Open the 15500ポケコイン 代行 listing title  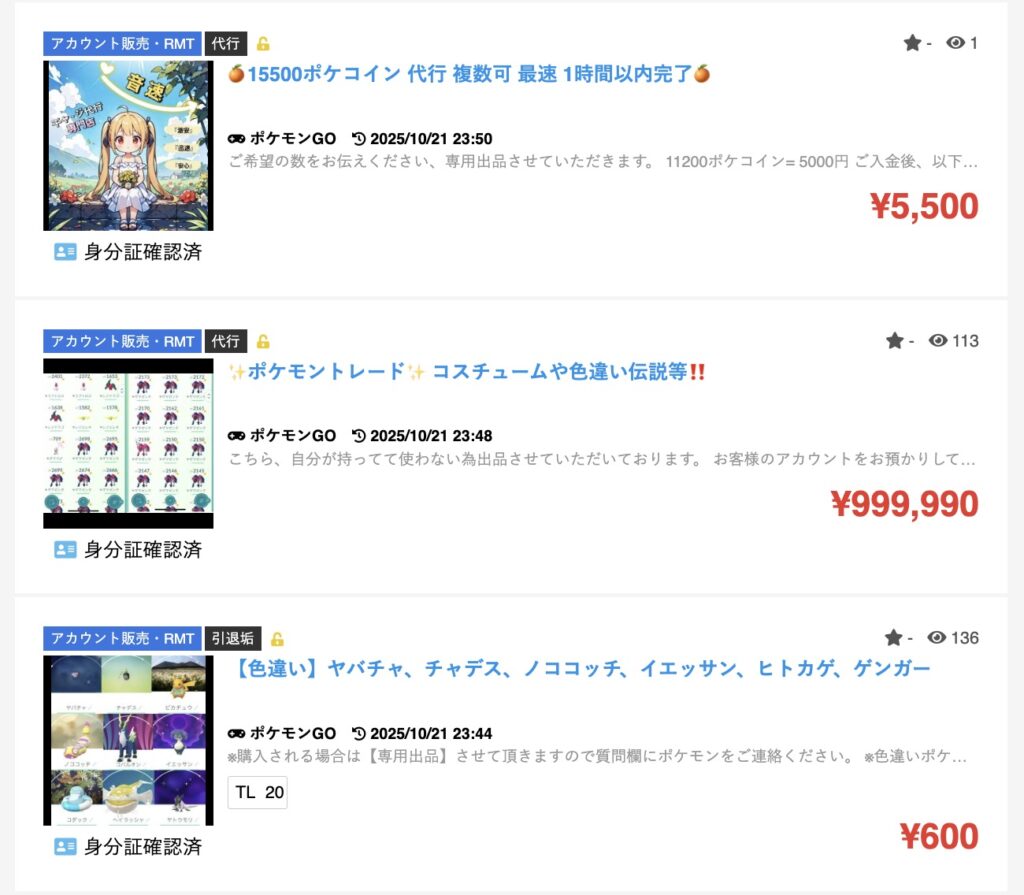(x=469, y=74)
